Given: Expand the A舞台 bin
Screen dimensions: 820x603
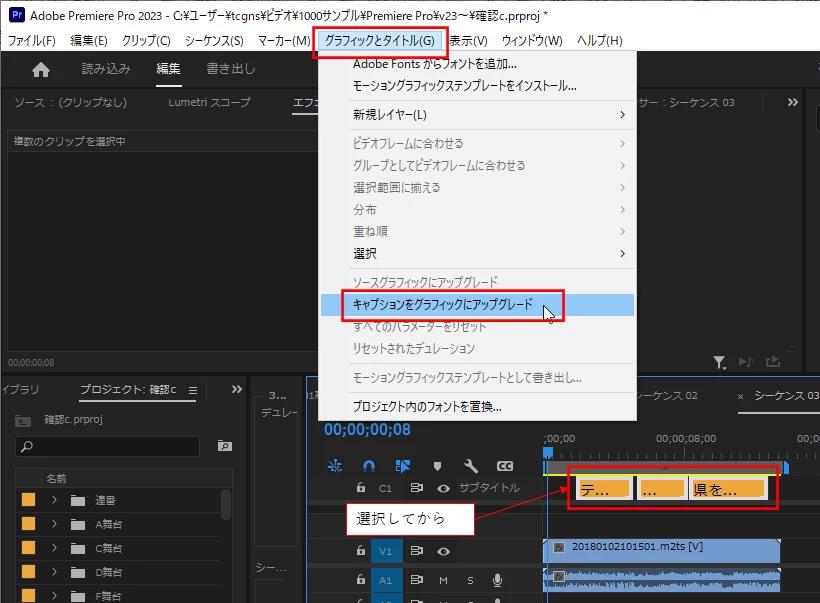Looking at the screenshot, I should (54, 524).
